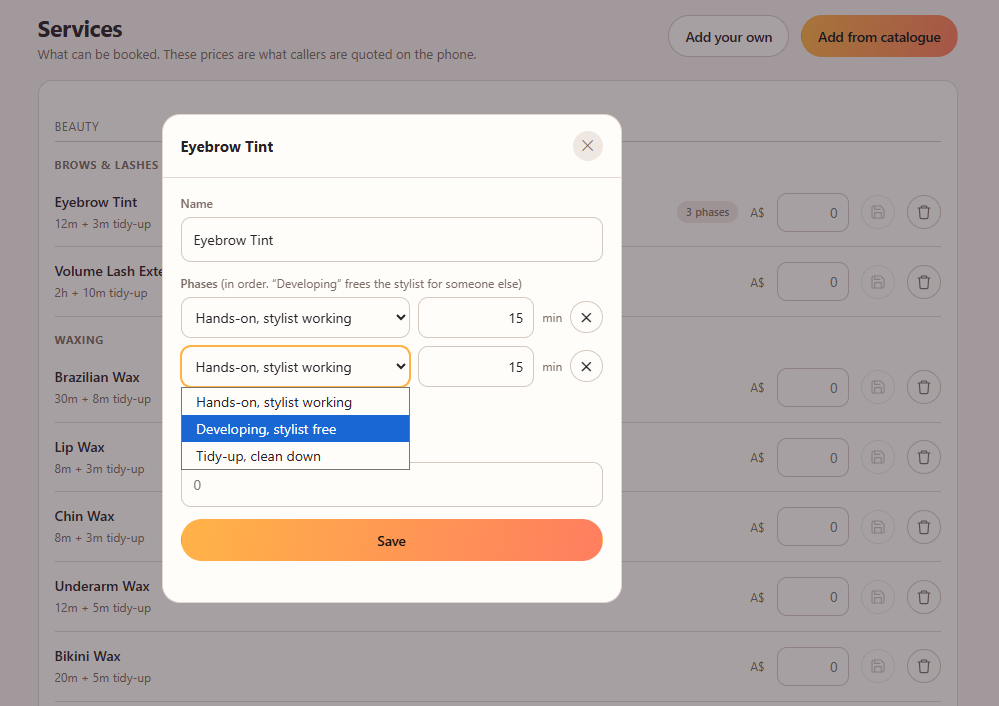The width and height of the screenshot is (999, 706).
Task: Select the 'Chin Wax' service name
Action: pos(84,516)
